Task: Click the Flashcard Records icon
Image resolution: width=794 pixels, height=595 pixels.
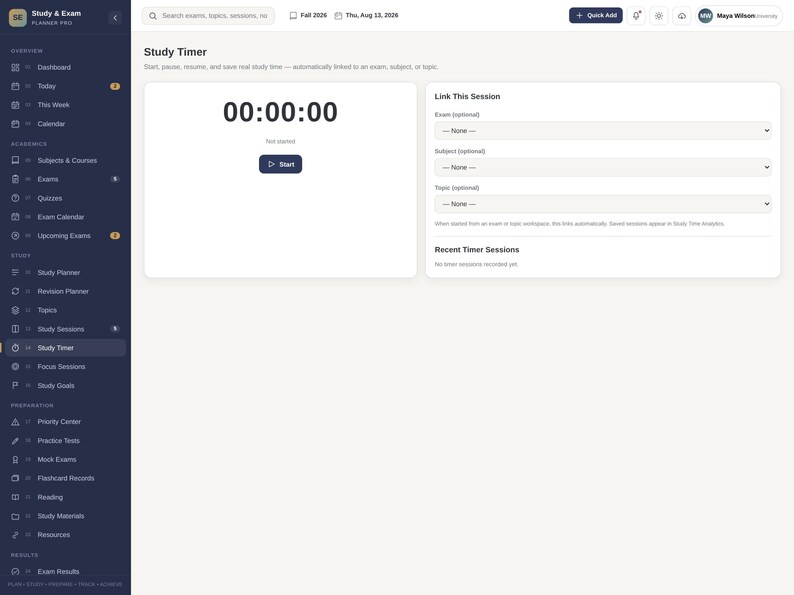Action: point(15,478)
